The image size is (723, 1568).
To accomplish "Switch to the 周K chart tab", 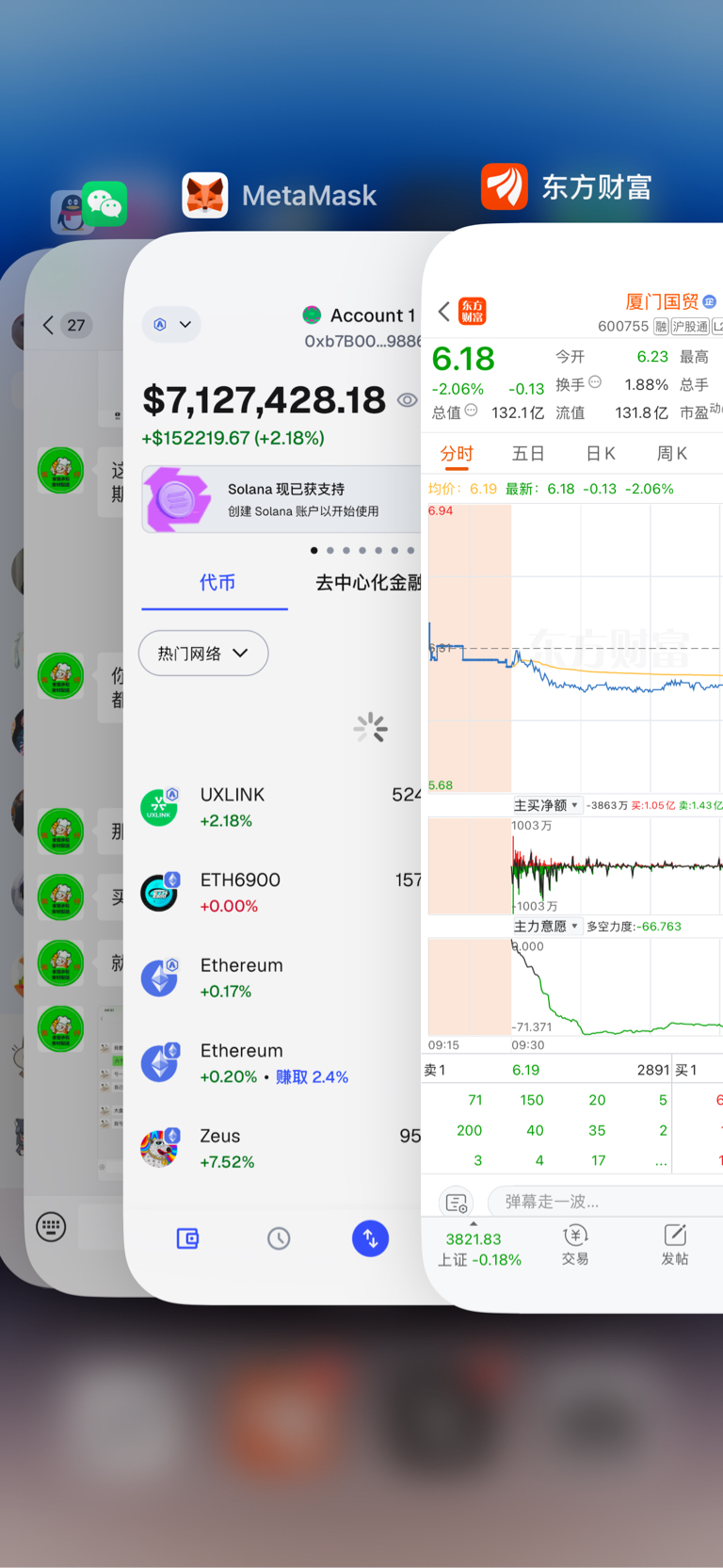I will point(672,454).
